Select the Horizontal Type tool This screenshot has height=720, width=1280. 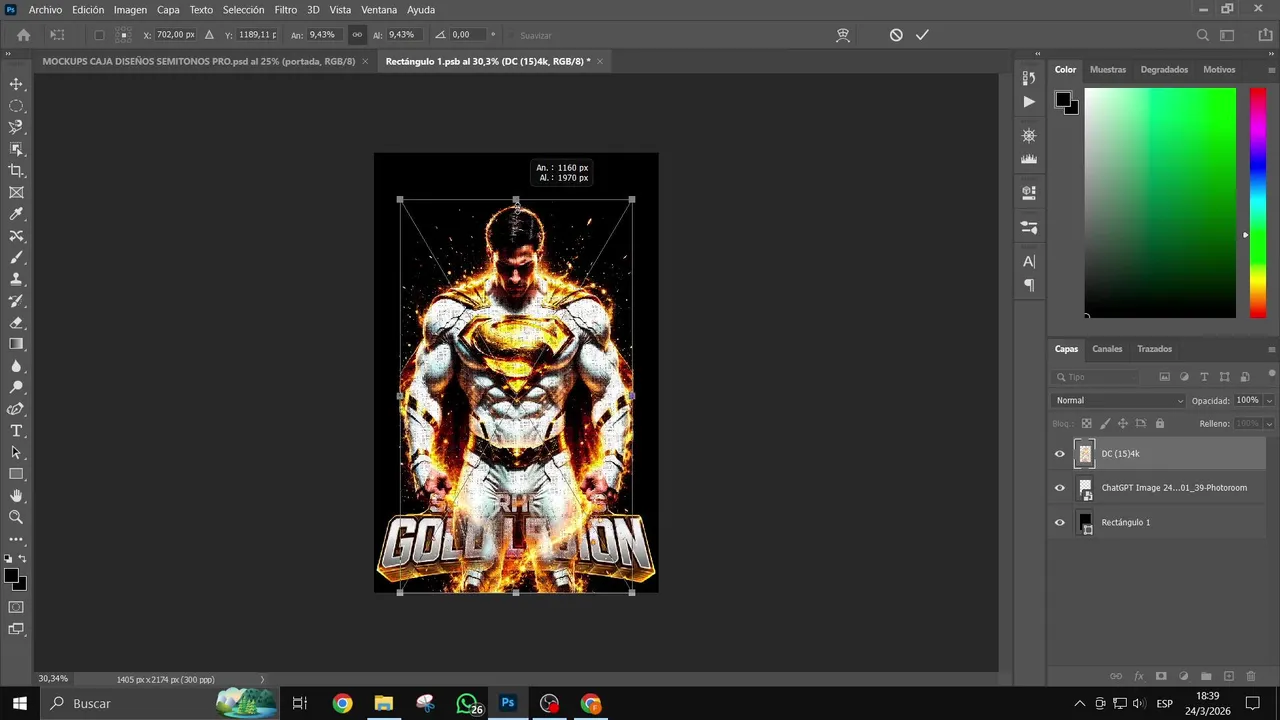16,431
